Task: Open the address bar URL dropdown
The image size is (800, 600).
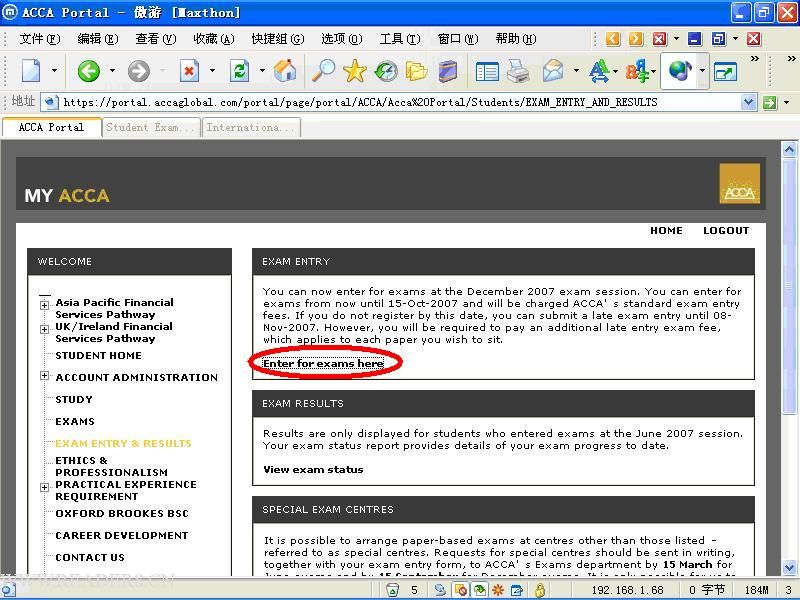Action: [748, 102]
